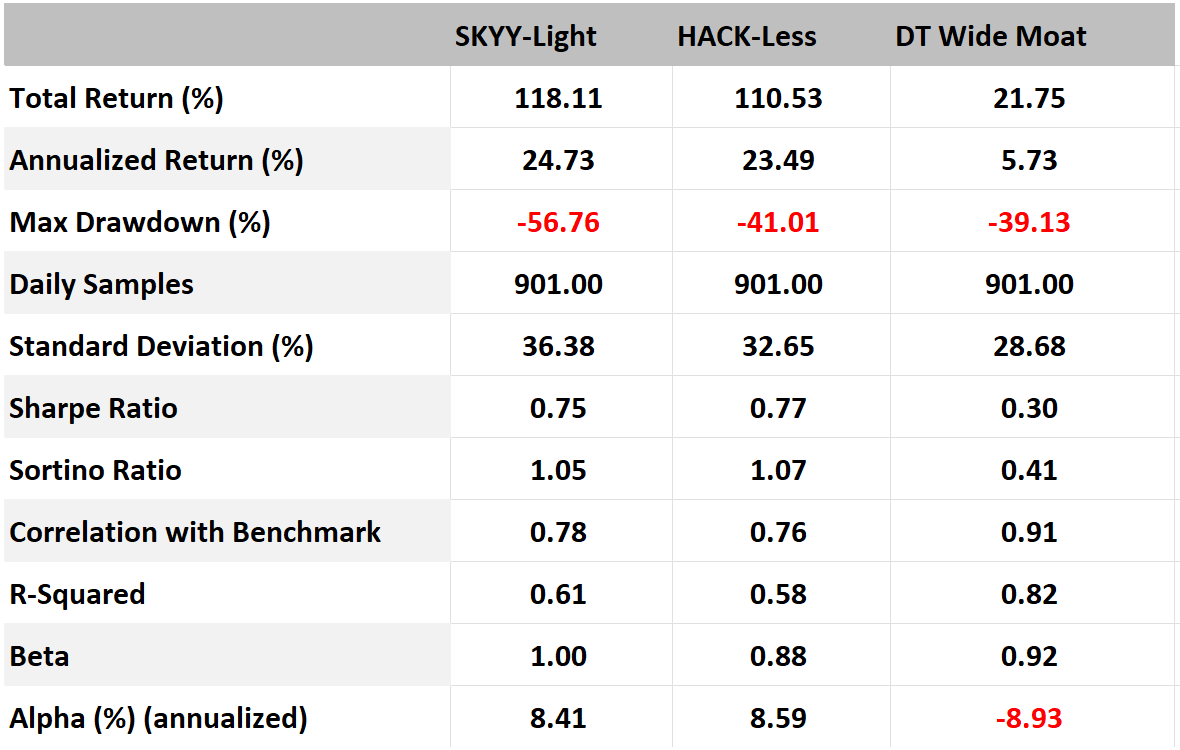Screen dimensions: 1180x750
Task: Select the Sortino Ratio label cell
Action: (95, 470)
